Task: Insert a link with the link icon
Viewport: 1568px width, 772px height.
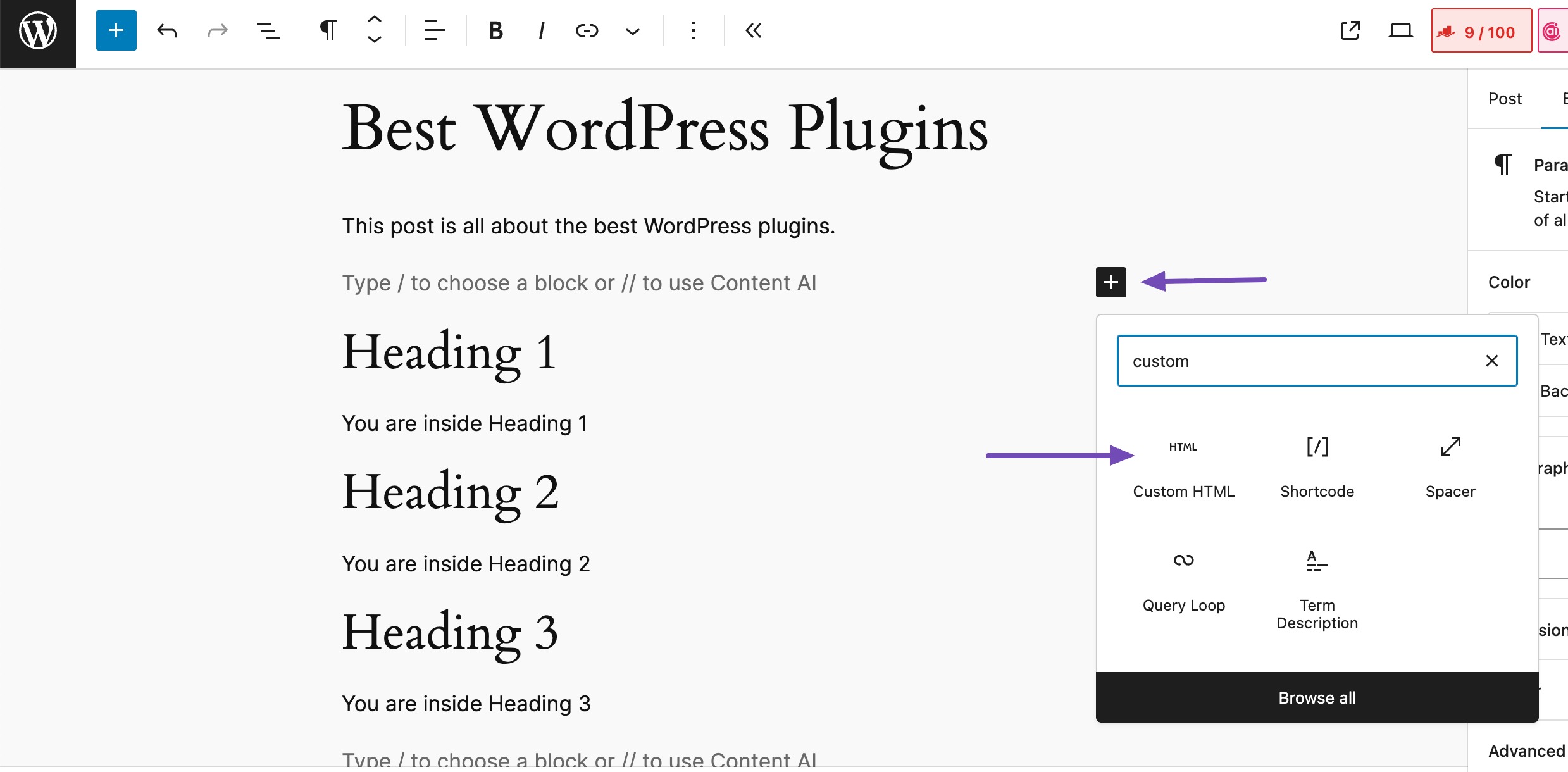Action: [x=587, y=30]
